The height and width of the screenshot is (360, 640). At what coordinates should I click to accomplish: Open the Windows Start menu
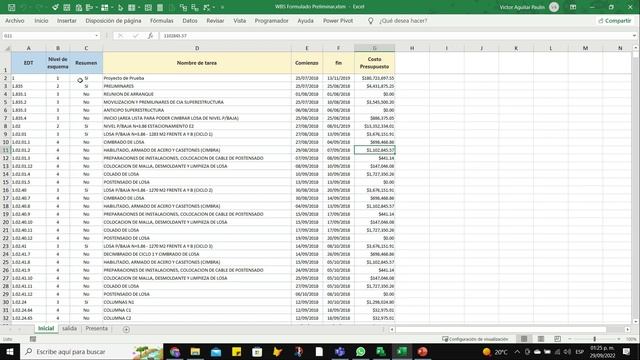(10, 351)
